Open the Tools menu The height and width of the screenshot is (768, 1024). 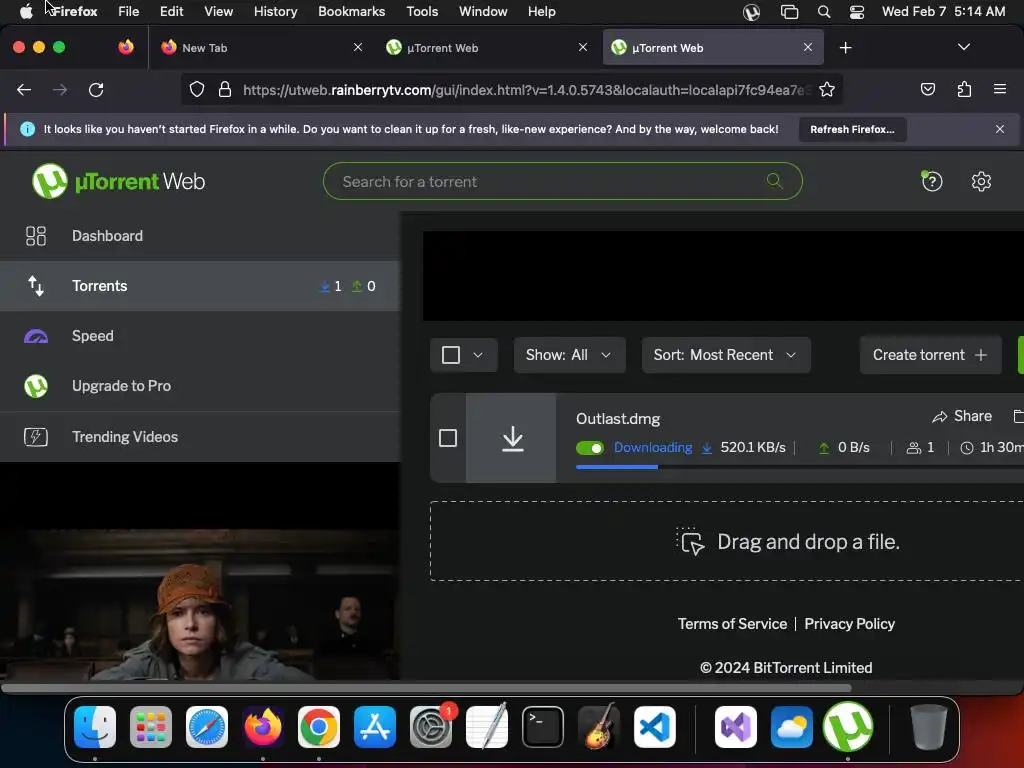422,12
